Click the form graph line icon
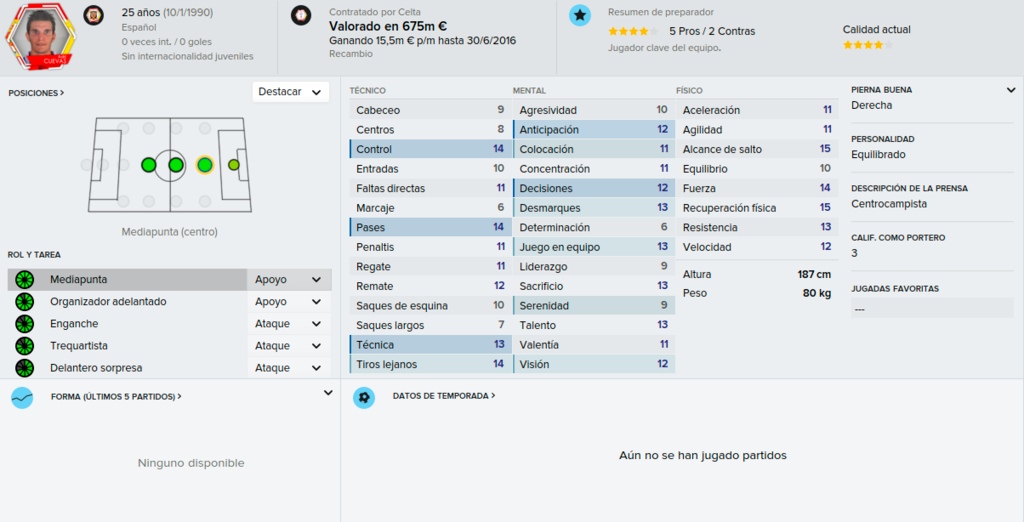The image size is (1024, 522). click(x=22, y=397)
